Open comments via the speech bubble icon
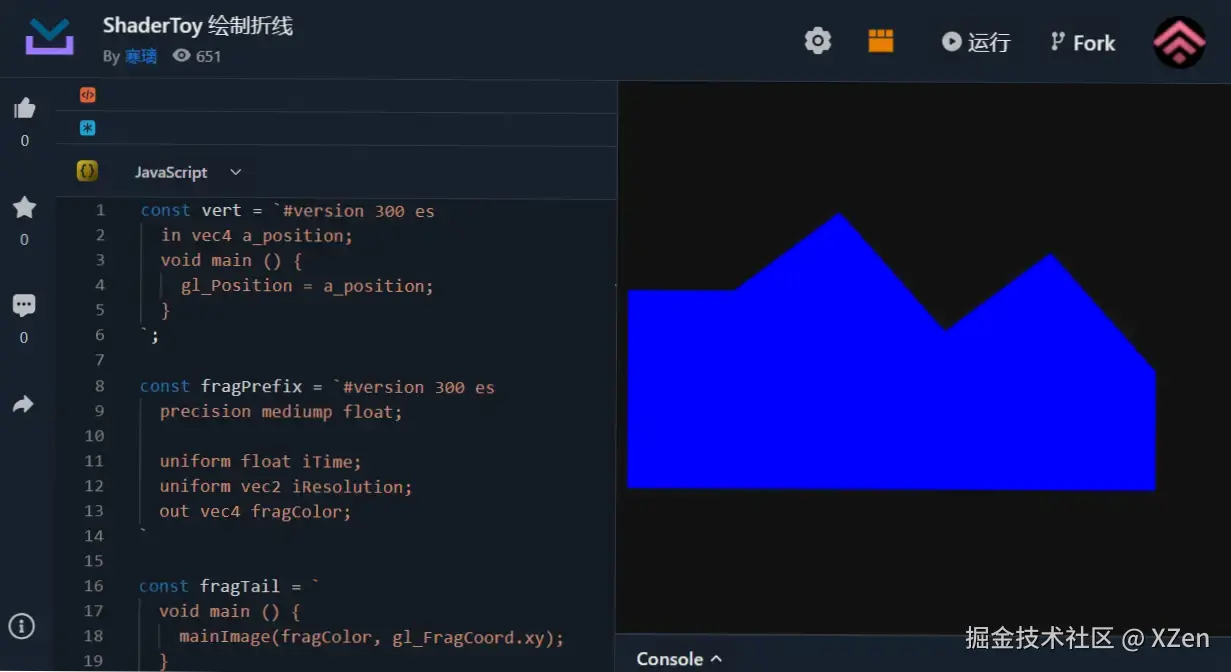This screenshot has height=672, width=1231. click(23, 304)
